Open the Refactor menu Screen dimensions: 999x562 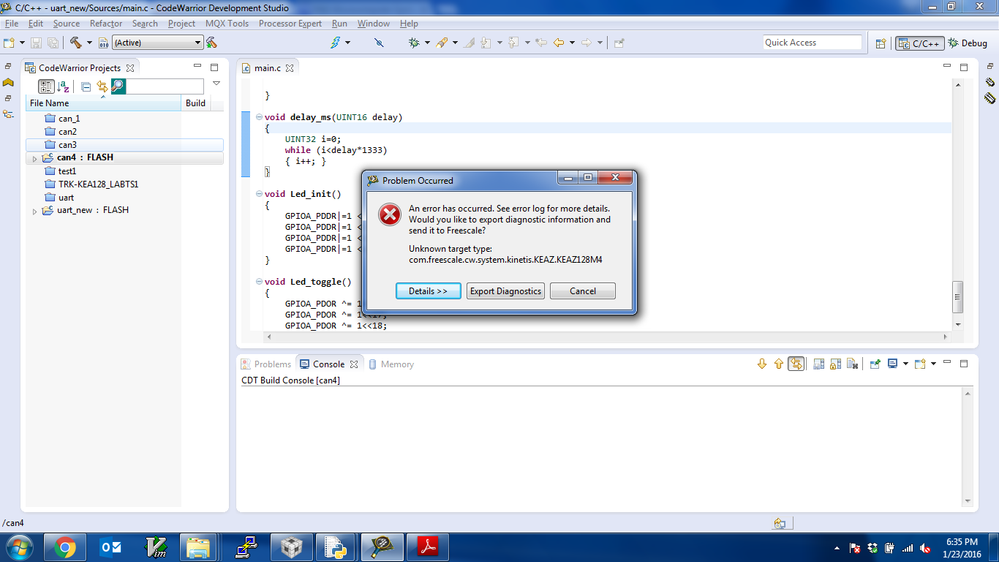click(106, 24)
